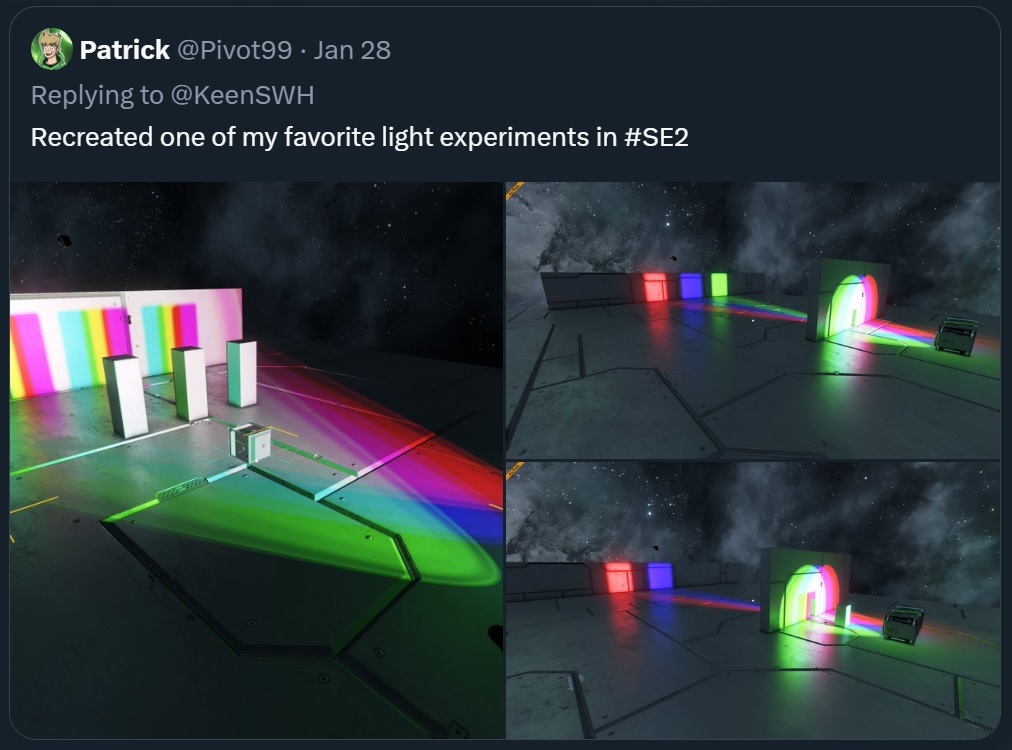Click the green glowing panel in top-right image
Image resolution: width=1012 pixels, height=750 pixels.
point(718,285)
